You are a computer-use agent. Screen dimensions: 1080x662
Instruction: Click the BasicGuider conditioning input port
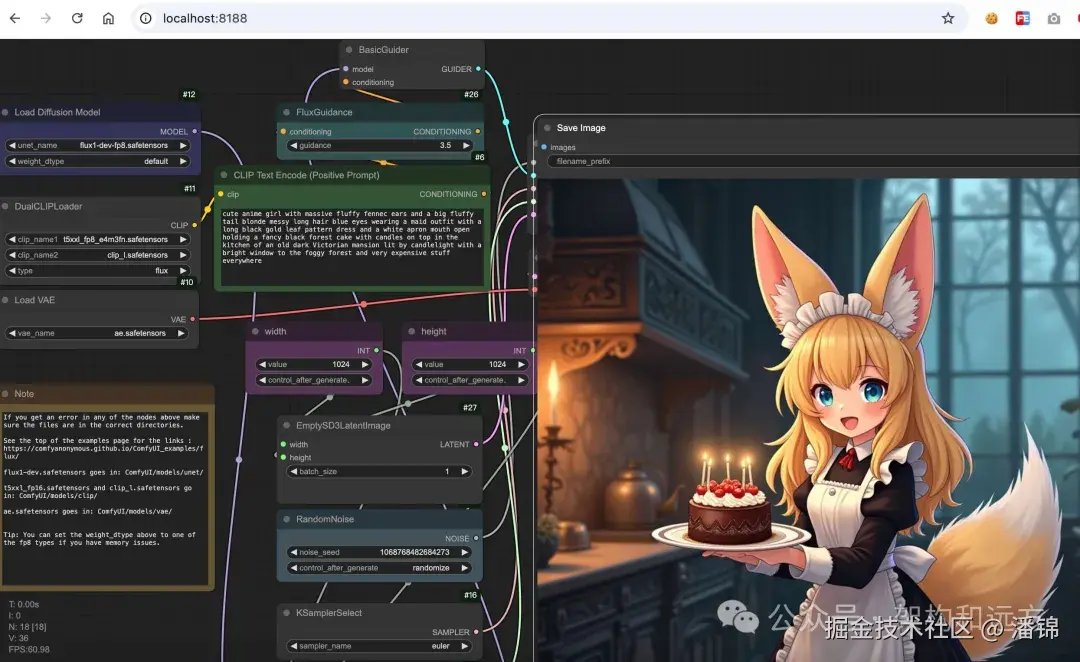click(x=346, y=82)
